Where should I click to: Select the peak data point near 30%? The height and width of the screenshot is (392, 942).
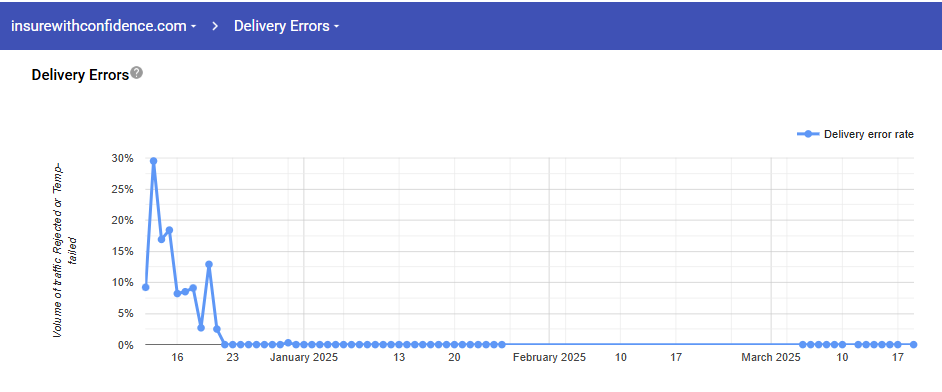click(153, 161)
